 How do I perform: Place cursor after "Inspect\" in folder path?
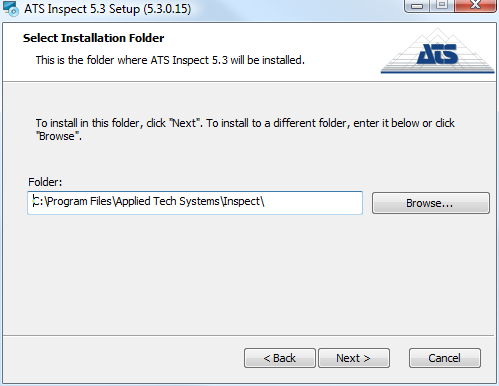pyautogui.click(x=265, y=201)
